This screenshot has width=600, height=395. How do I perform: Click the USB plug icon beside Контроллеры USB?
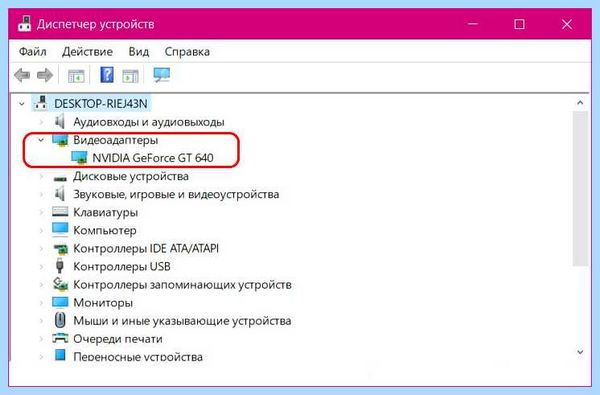tap(59, 266)
